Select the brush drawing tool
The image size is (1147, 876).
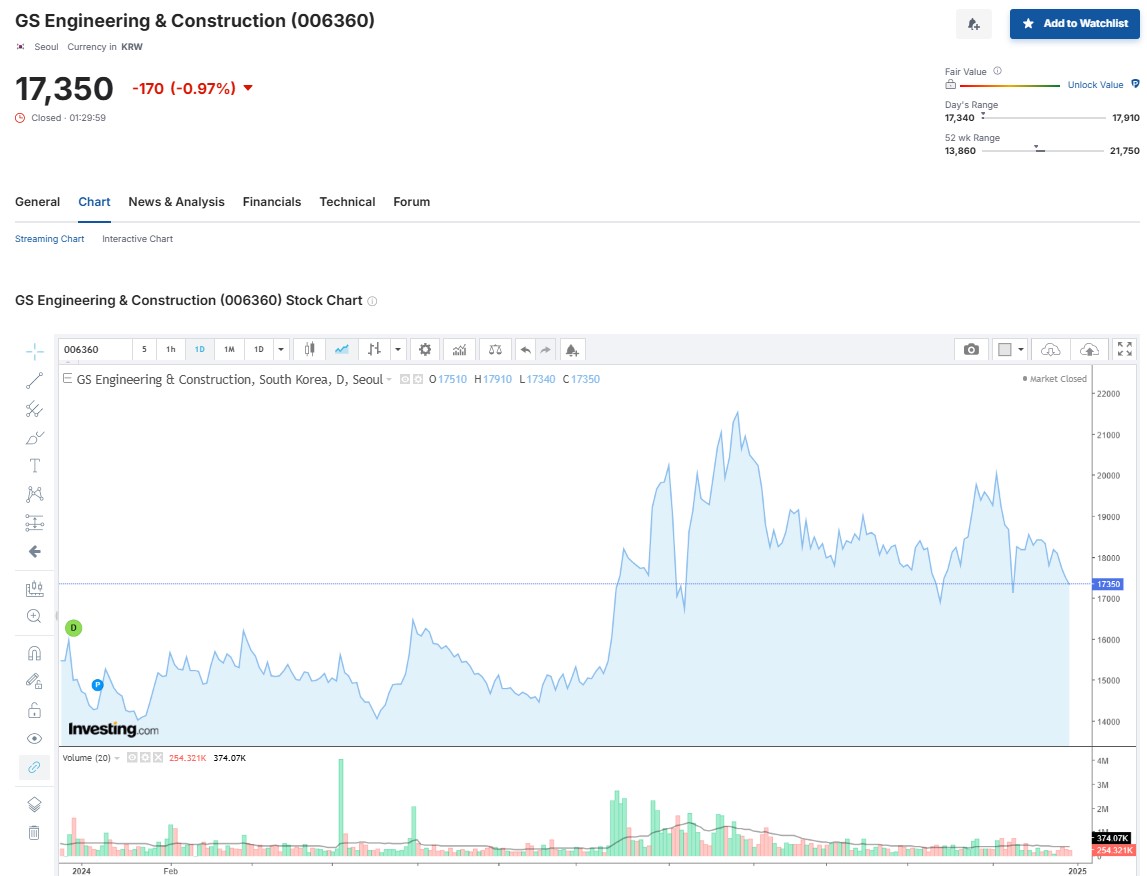pyautogui.click(x=34, y=438)
